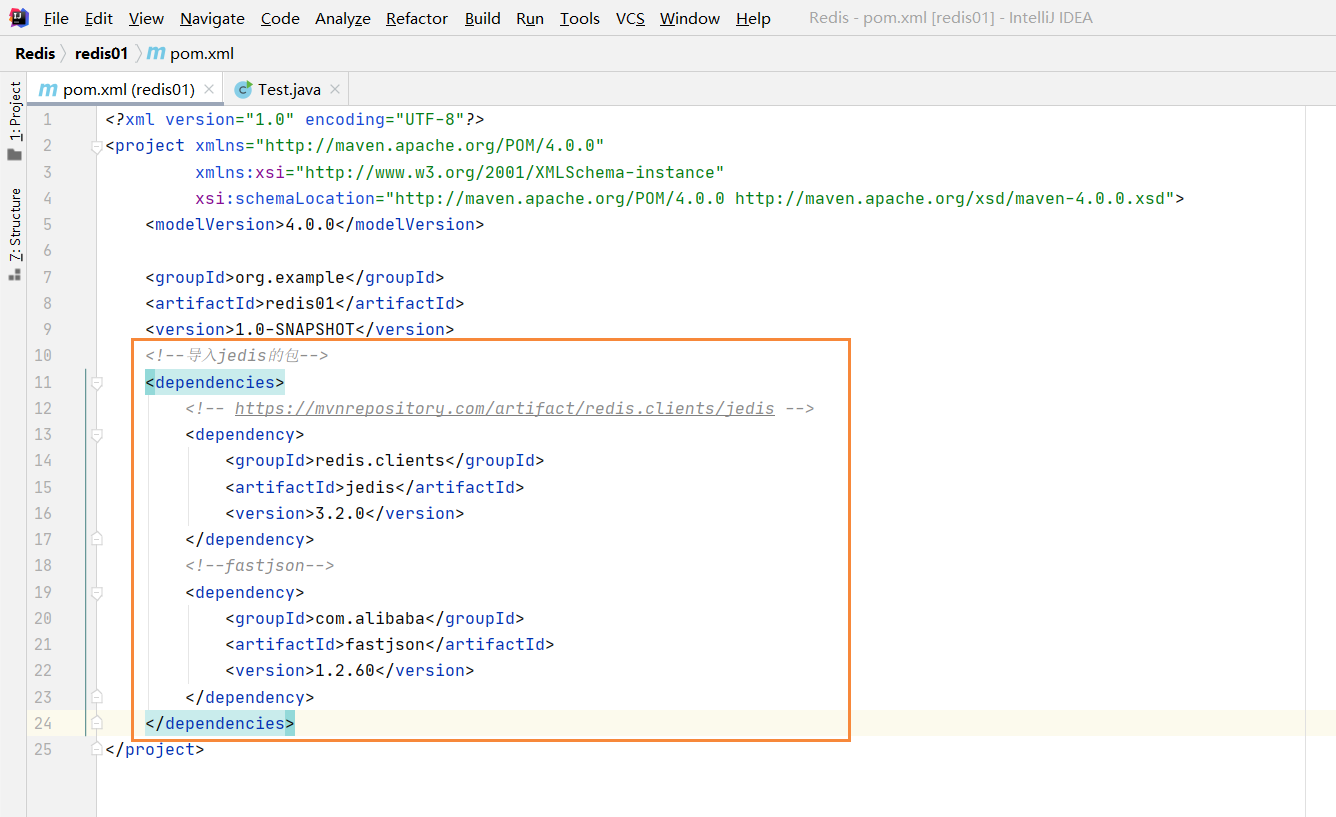Click the closing project tag on line 25
1336x817 pixels.
coord(155,749)
